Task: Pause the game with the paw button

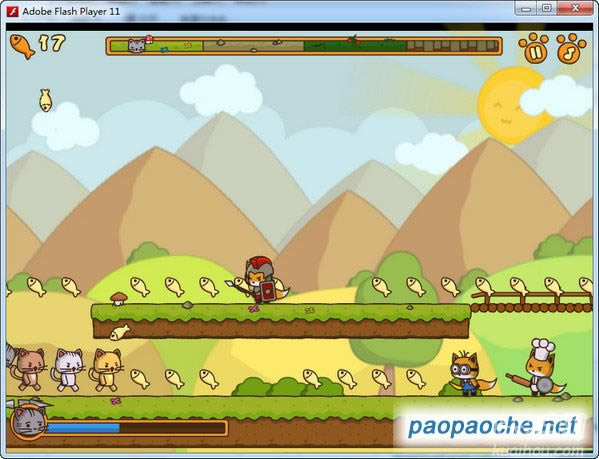Action: 533,48
